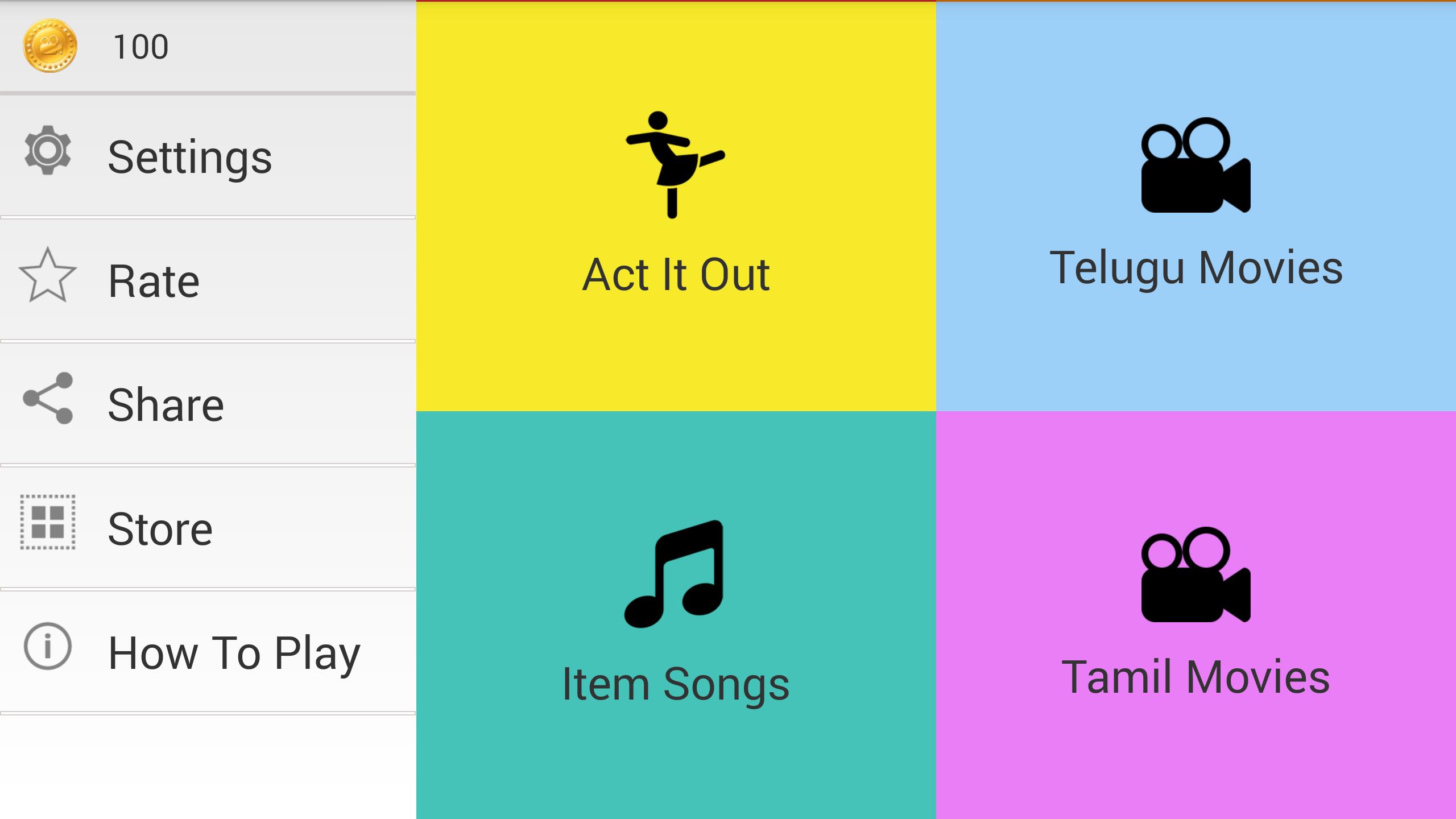Viewport: 1456px width, 819px height.
Task: Select the Tamil Movies label
Action: click(x=1196, y=677)
